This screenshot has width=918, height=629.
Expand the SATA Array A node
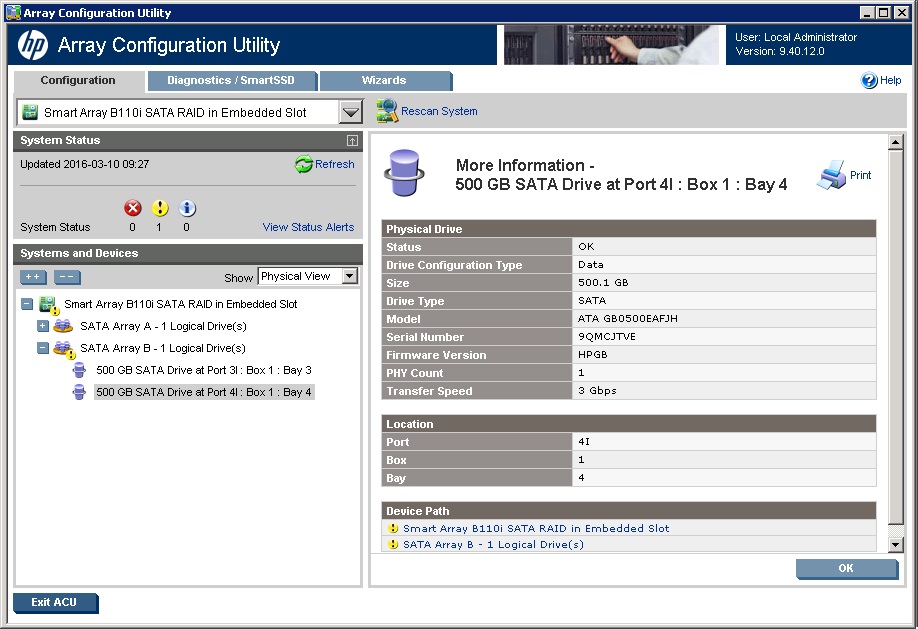[43, 326]
